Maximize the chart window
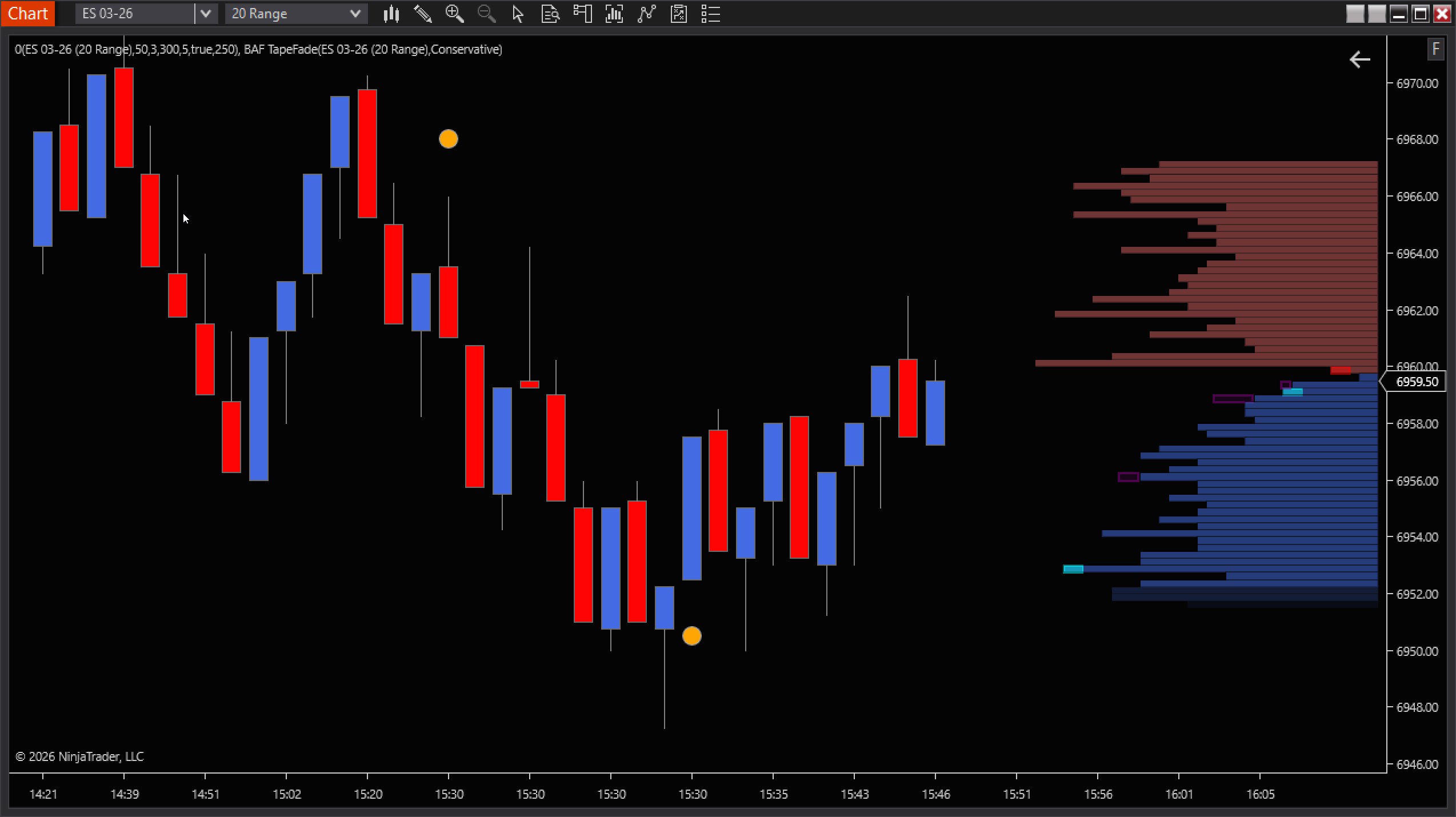 [x=1421, y=14]
